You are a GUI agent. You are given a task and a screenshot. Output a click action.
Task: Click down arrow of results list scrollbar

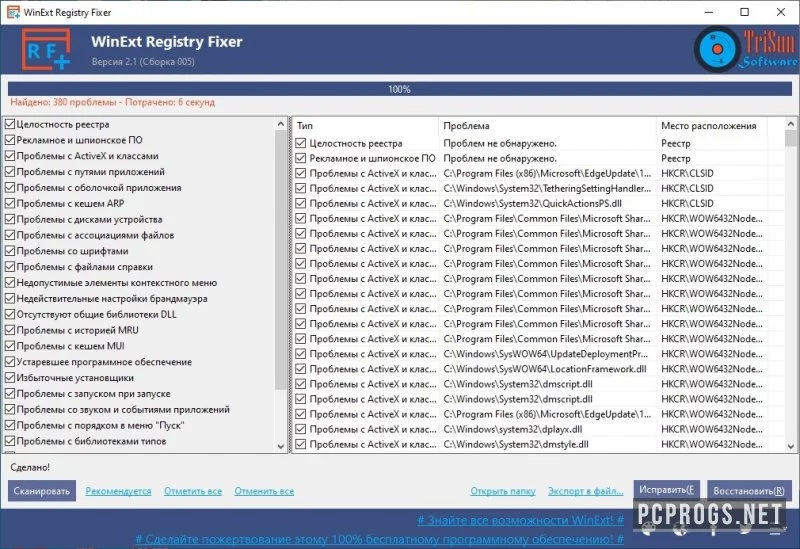click(x=791, y=446)
